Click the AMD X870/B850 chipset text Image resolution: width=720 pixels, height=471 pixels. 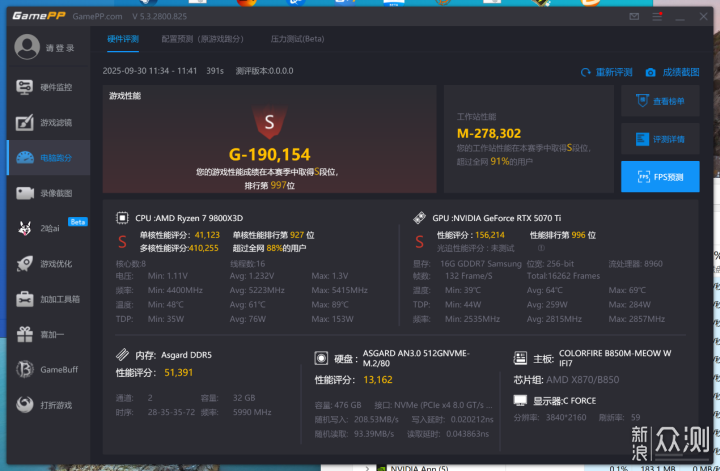click(x=583, y=380)
